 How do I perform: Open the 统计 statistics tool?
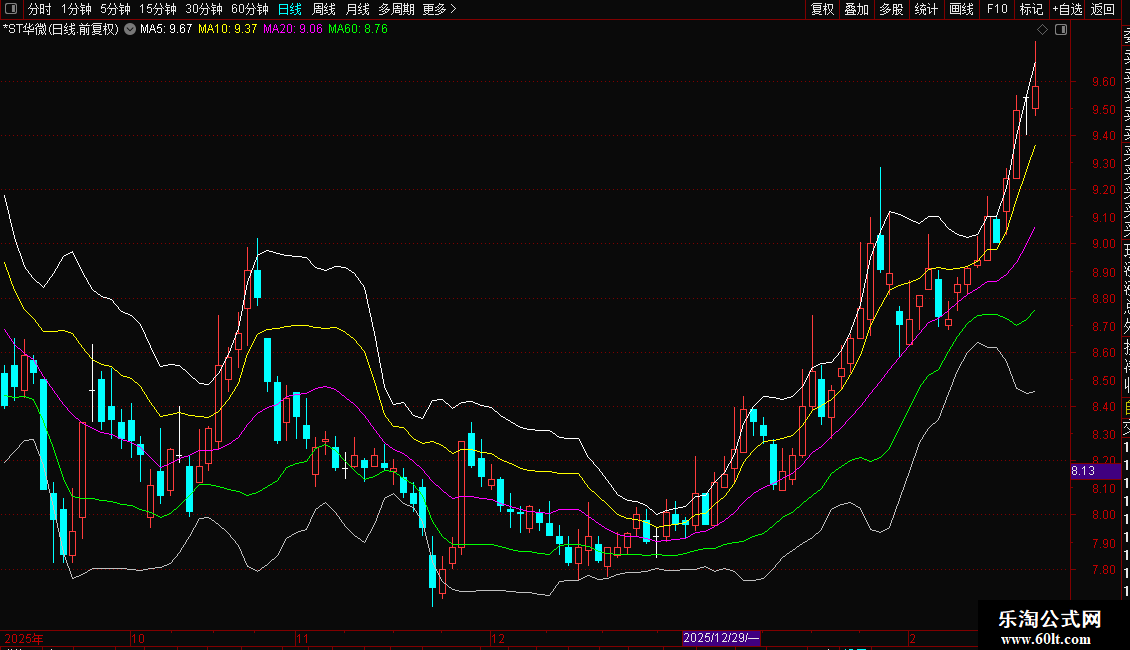(x=925, y=9)
